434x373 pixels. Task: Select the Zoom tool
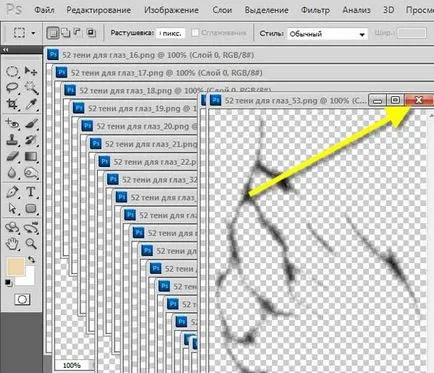coord(31,244)
